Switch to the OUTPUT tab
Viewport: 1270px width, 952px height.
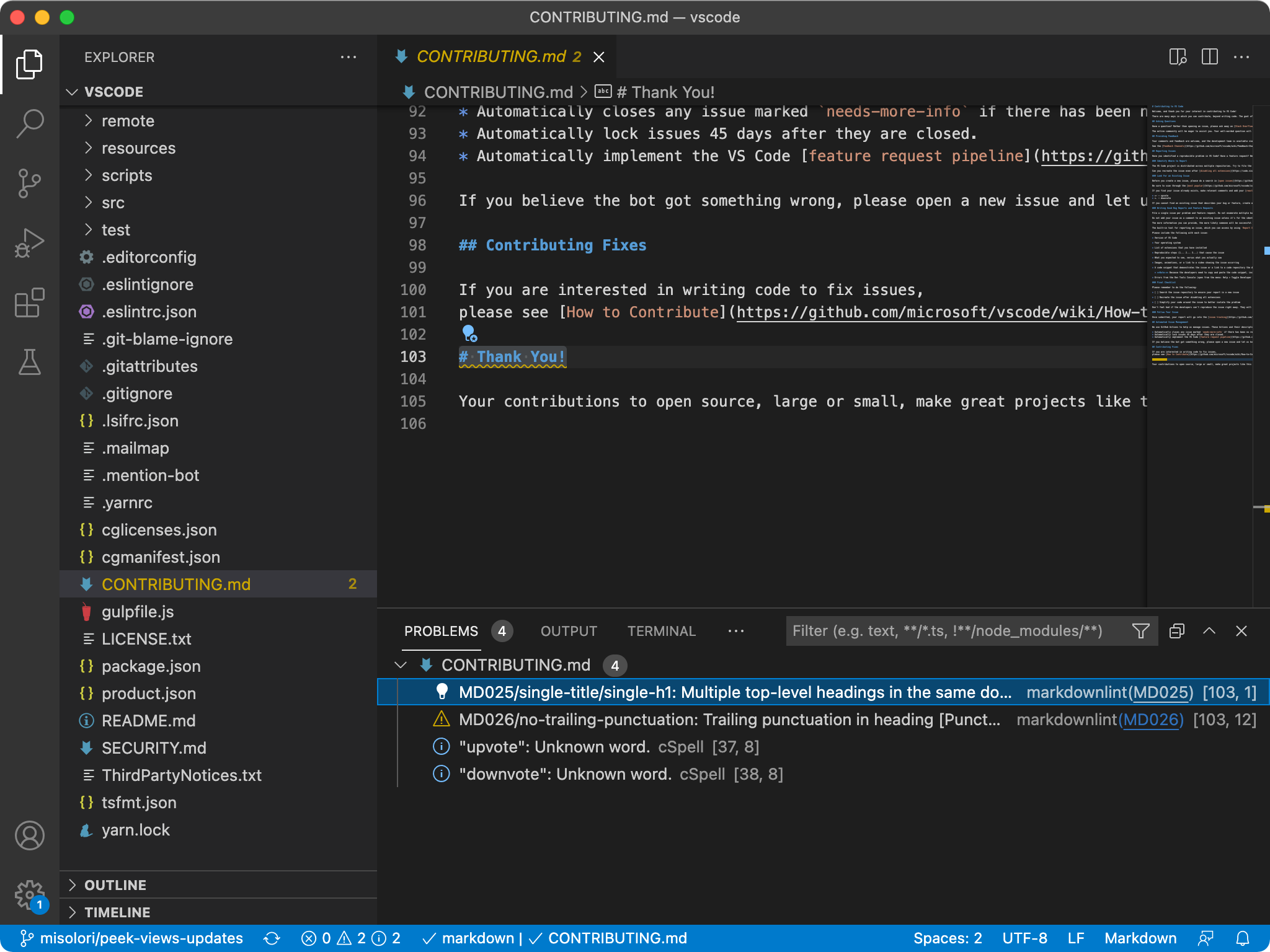coord(568,631)
